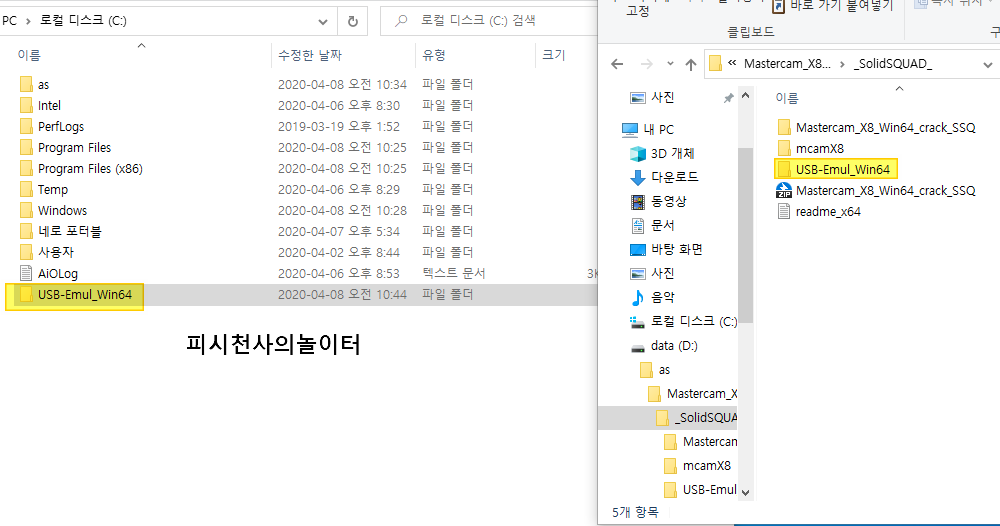
Task: Go up one folder level in the right window
Action: click(x=691, y=64)
